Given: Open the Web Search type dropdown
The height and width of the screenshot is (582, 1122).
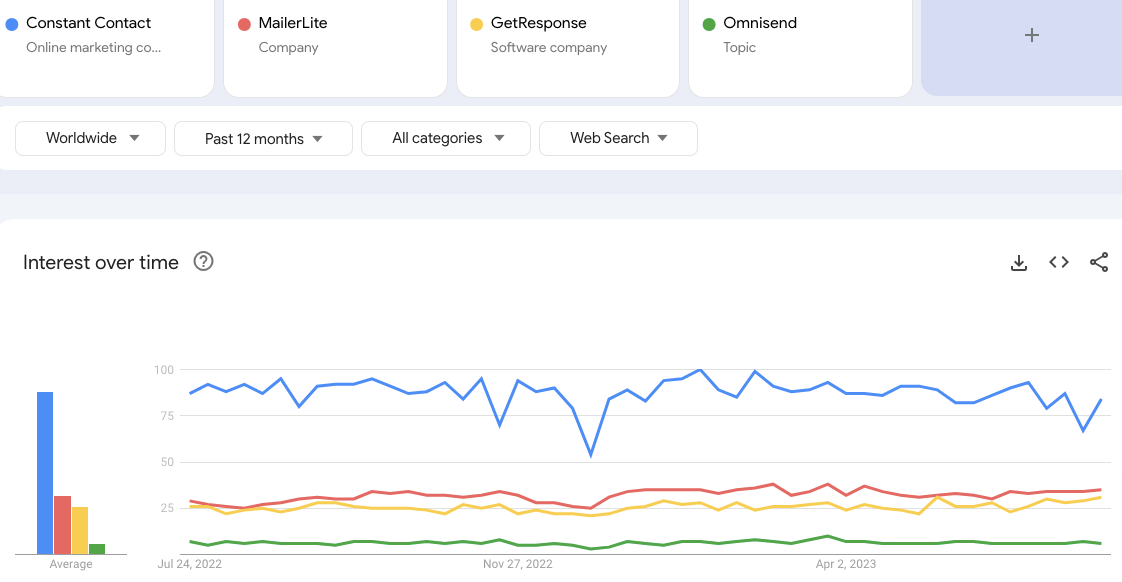Looking at the screenshot, I should [x=618, y=138].
